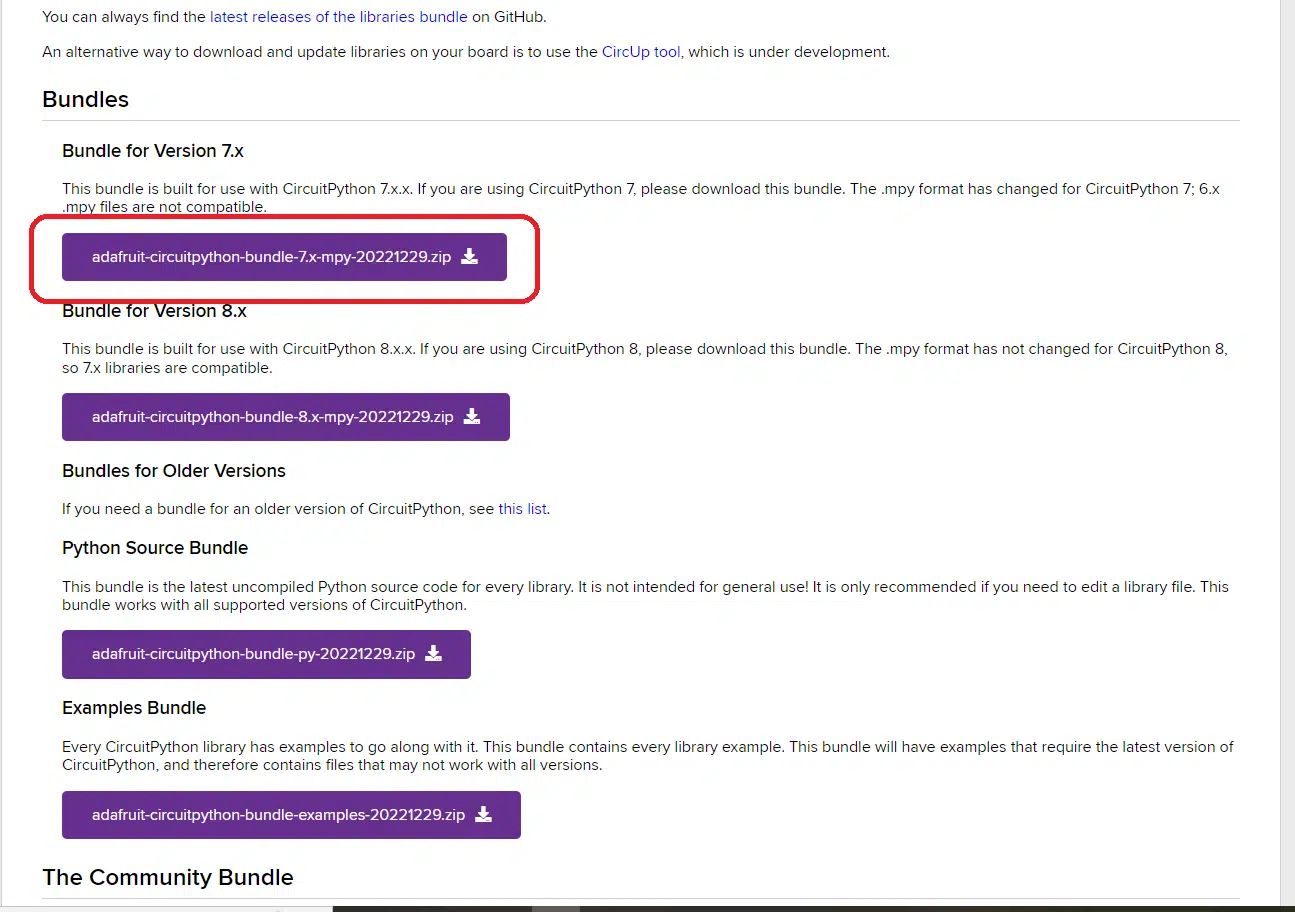Click the Bundles section heading
The width and height of the screenshot is (1295, 912).
click(86, 100)
